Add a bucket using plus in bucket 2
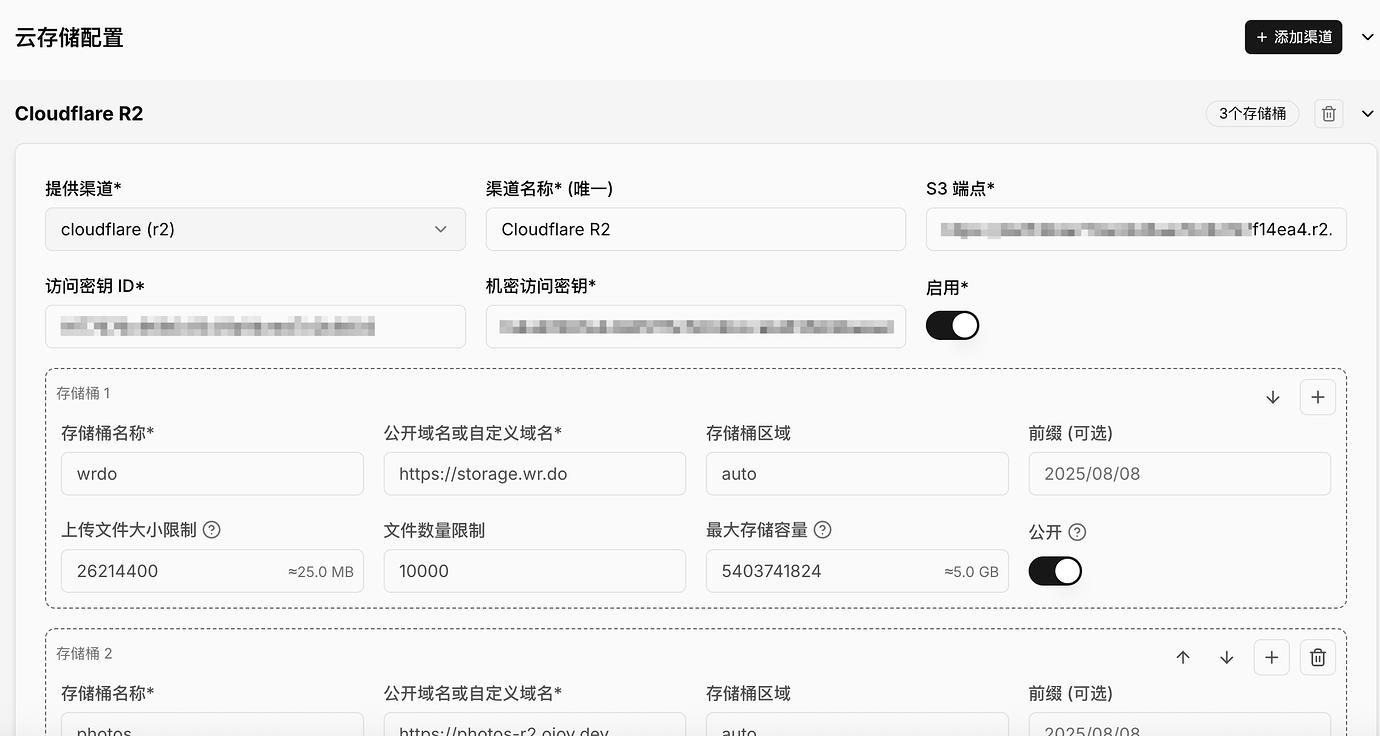 click(1271, 657)
